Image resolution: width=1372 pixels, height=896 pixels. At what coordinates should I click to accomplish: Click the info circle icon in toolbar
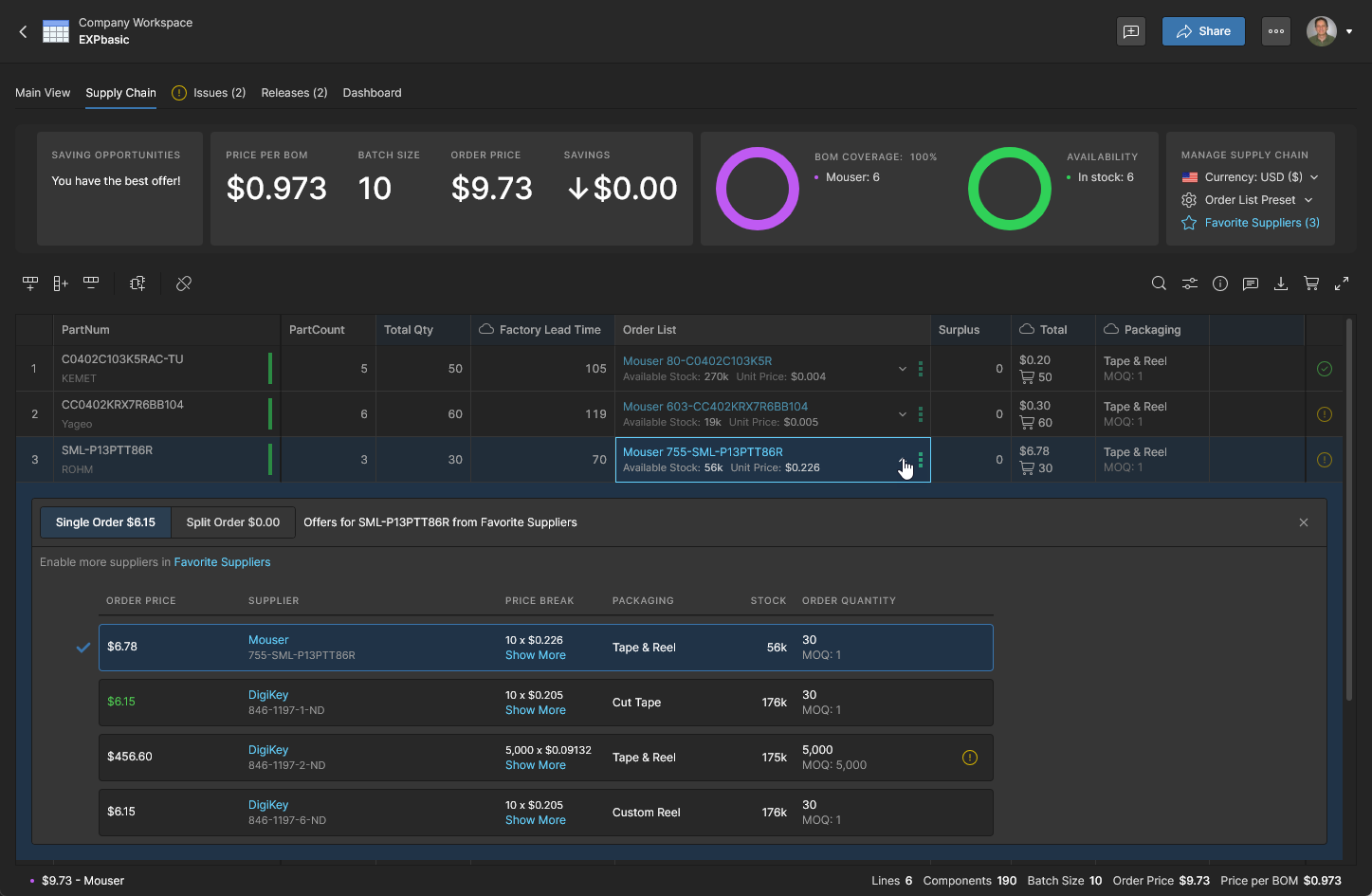1220,283
